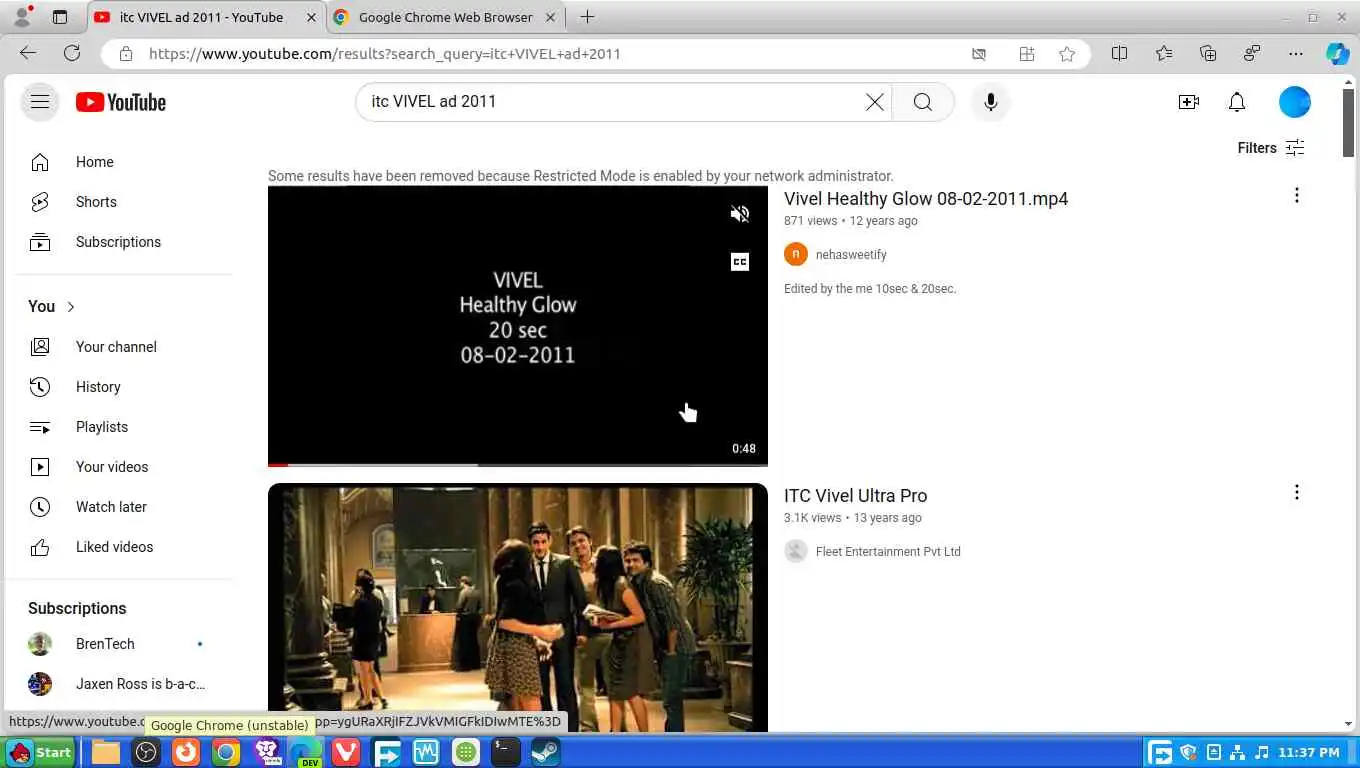Click the 11:37 PM clock
1360x768 pixels.
click(x=1308, y=752)
